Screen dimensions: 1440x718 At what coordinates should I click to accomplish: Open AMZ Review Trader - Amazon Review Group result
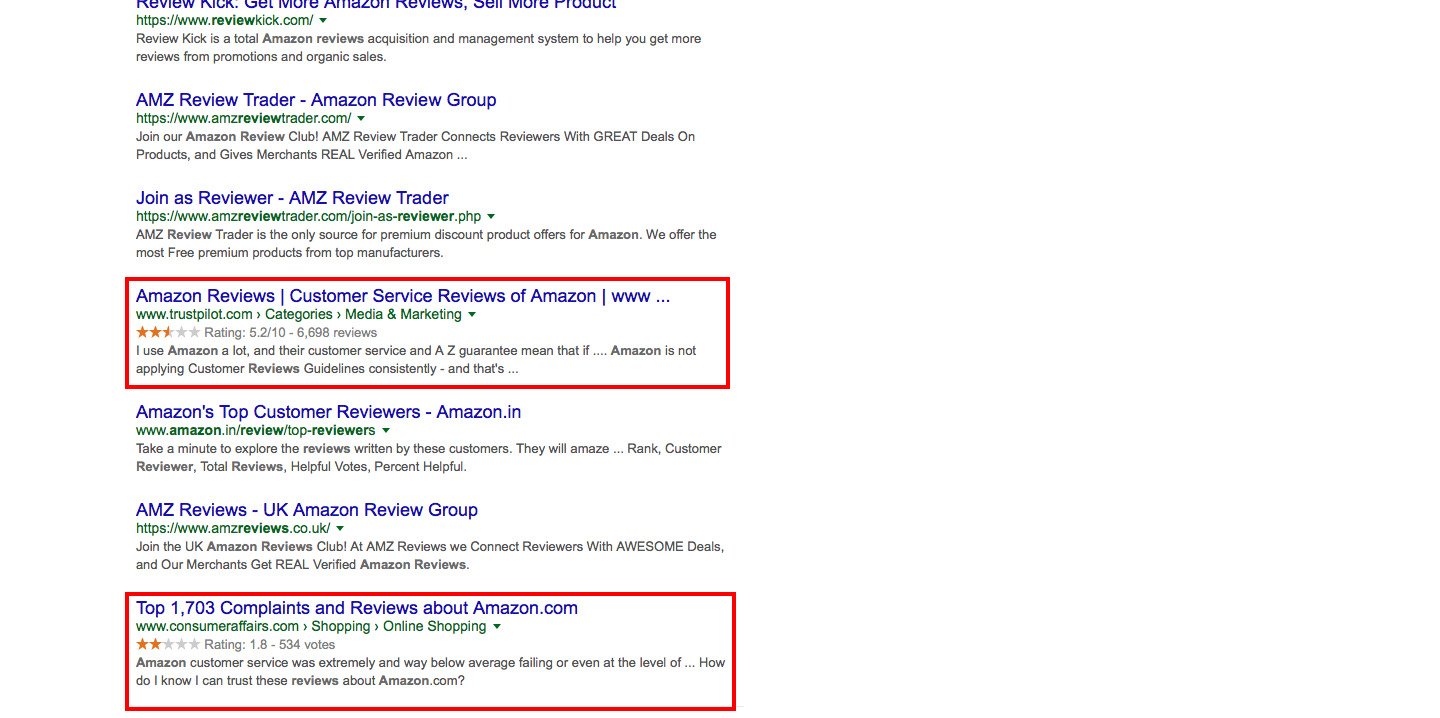tap(316, 100)
